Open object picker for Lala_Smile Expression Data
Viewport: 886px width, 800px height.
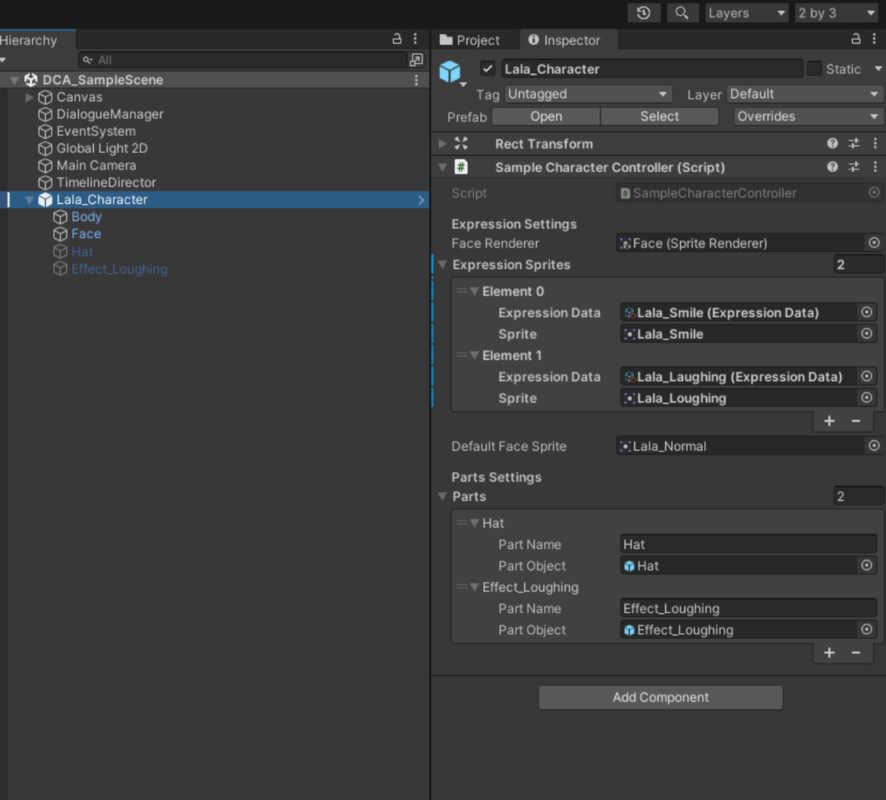click(867, 312)
